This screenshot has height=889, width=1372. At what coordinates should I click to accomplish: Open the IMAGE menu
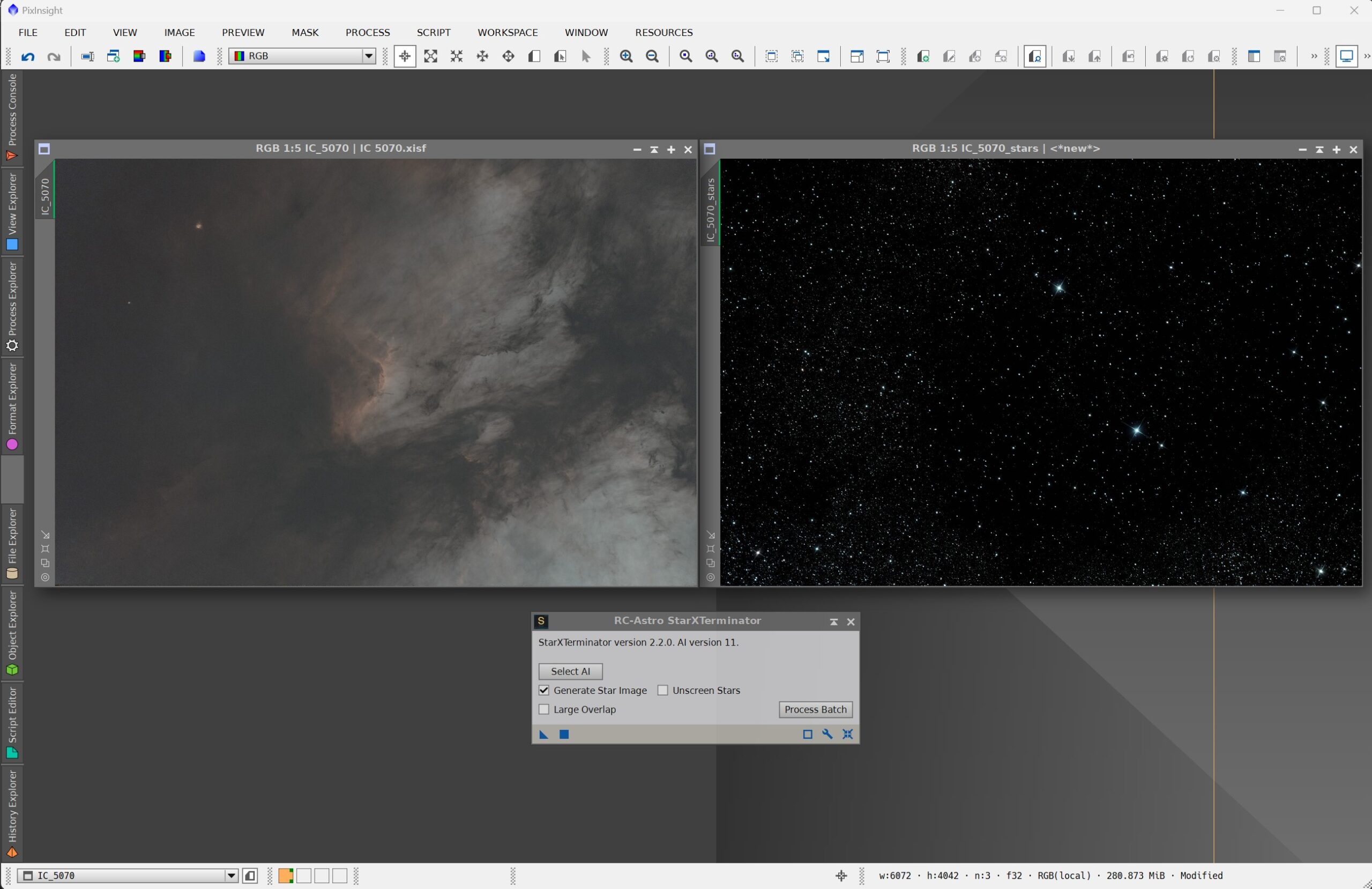tap(180, 32)
